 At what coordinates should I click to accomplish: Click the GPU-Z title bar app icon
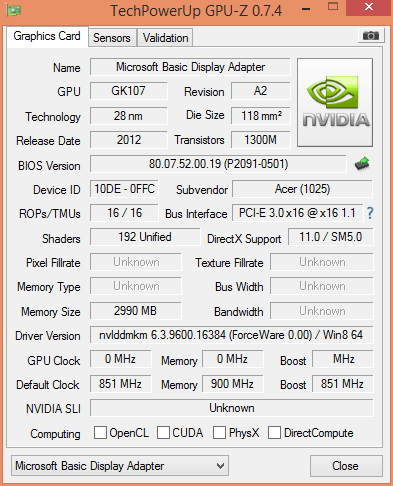tap(13, 10)
